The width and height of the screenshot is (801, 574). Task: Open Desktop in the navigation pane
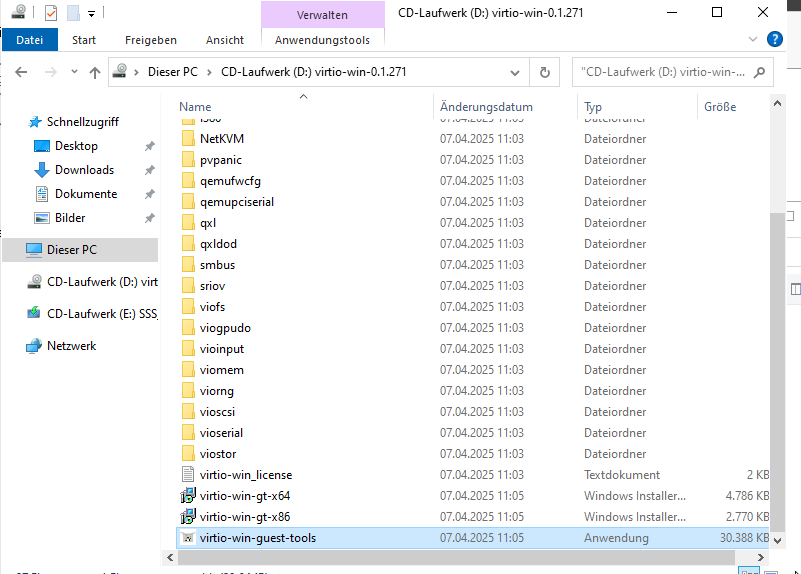(76, 146)
